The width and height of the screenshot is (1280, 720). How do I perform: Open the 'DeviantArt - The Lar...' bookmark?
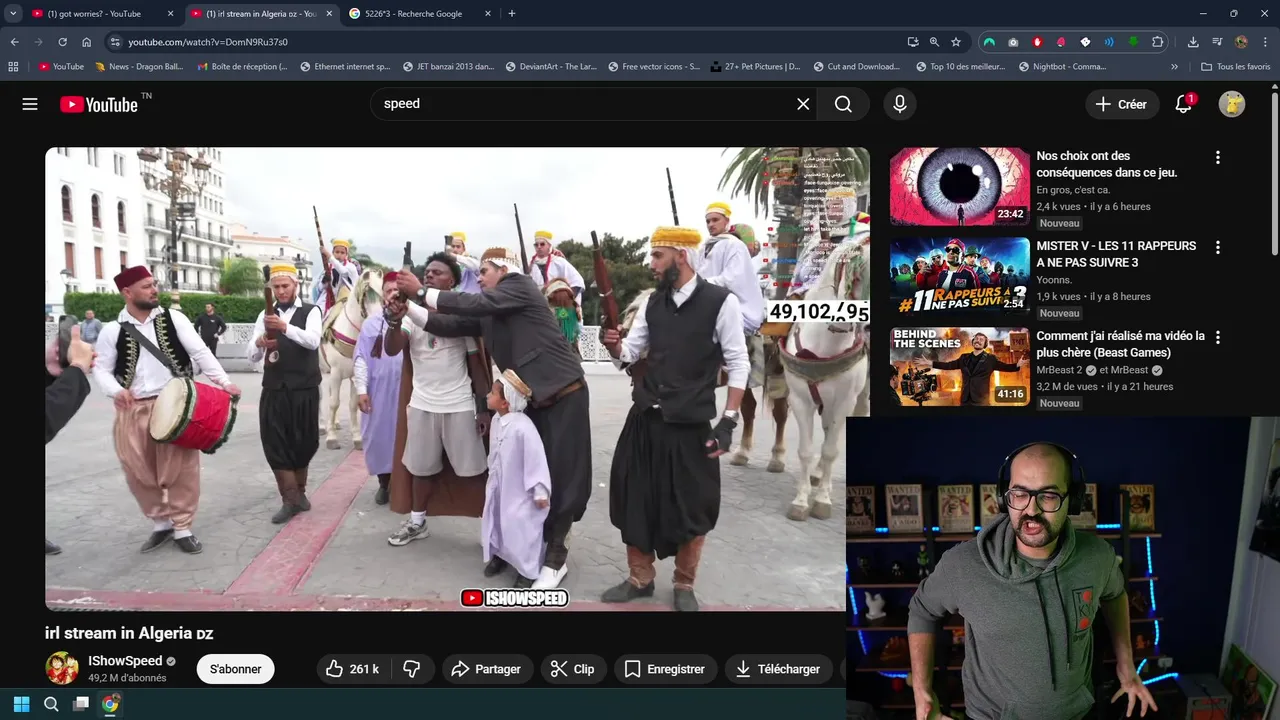(551, 67)
